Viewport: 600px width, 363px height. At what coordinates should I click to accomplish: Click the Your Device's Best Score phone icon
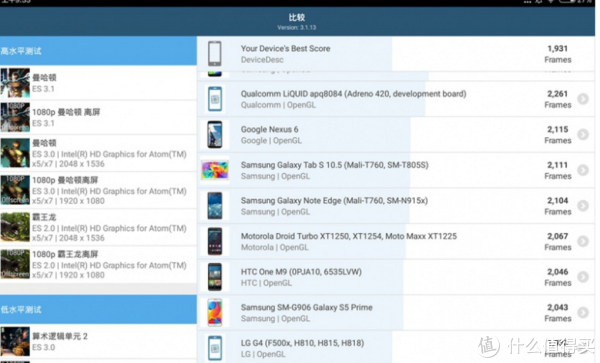tap(215, 54)
